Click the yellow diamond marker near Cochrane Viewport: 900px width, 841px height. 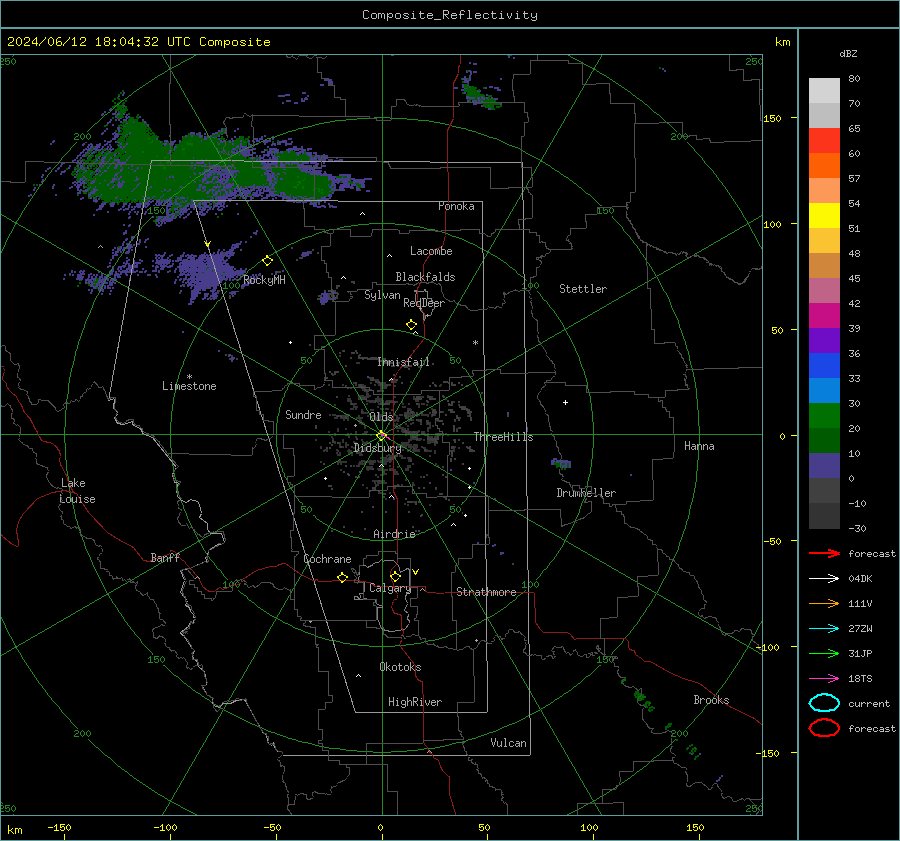pos(342,578)
